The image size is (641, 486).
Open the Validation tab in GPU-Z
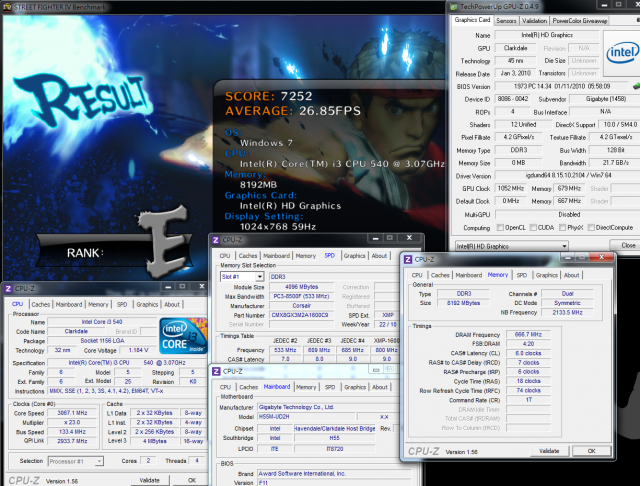coord(534,20)
